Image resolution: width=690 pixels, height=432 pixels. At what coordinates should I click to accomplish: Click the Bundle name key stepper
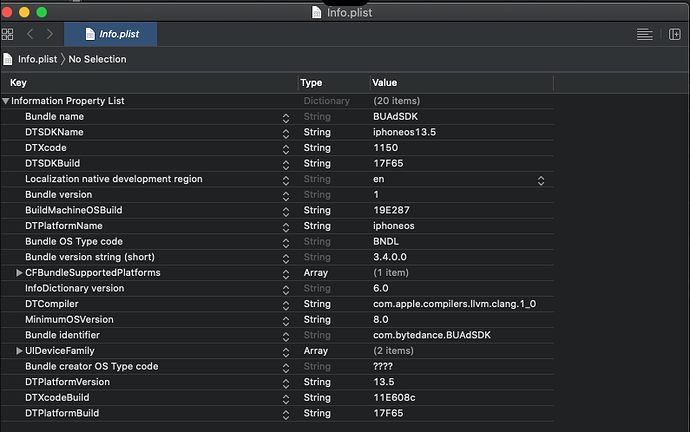click(287, 117)
